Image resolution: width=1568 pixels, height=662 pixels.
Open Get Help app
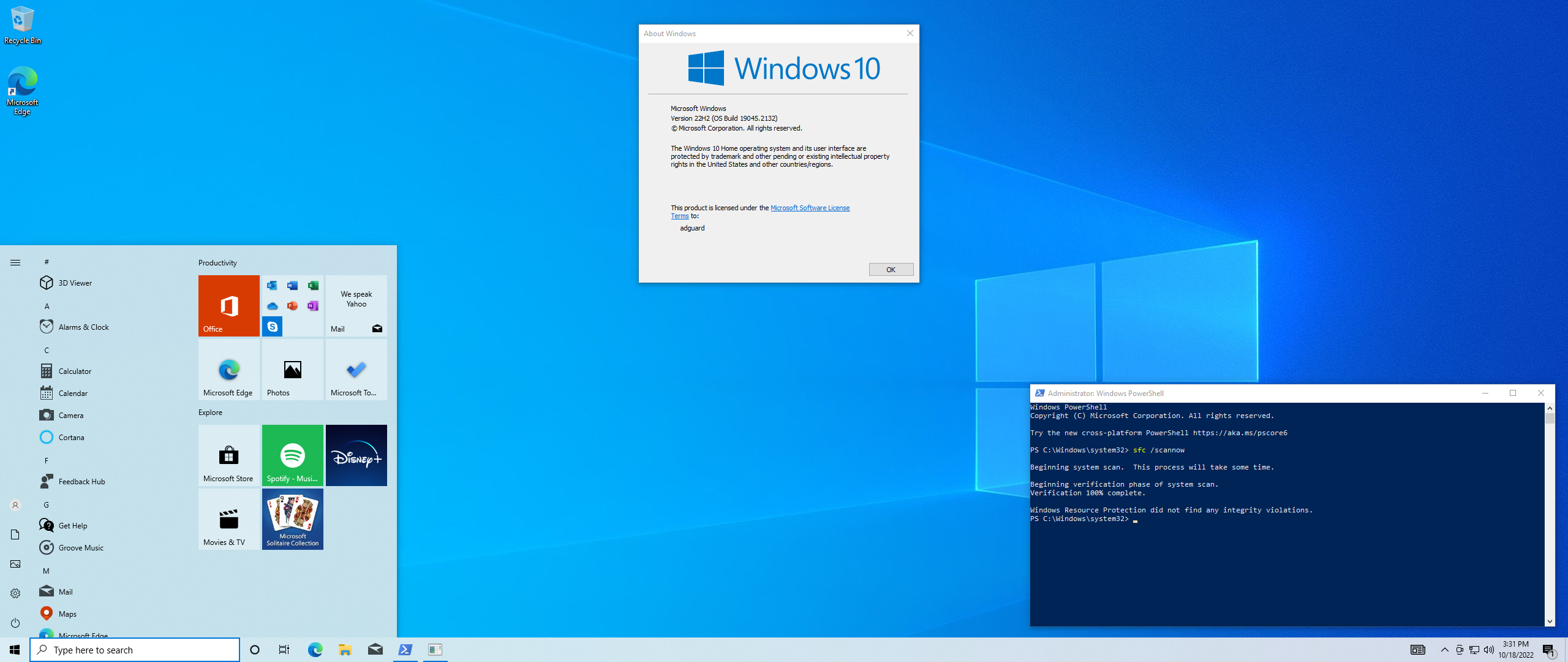(x=110, y=525)
